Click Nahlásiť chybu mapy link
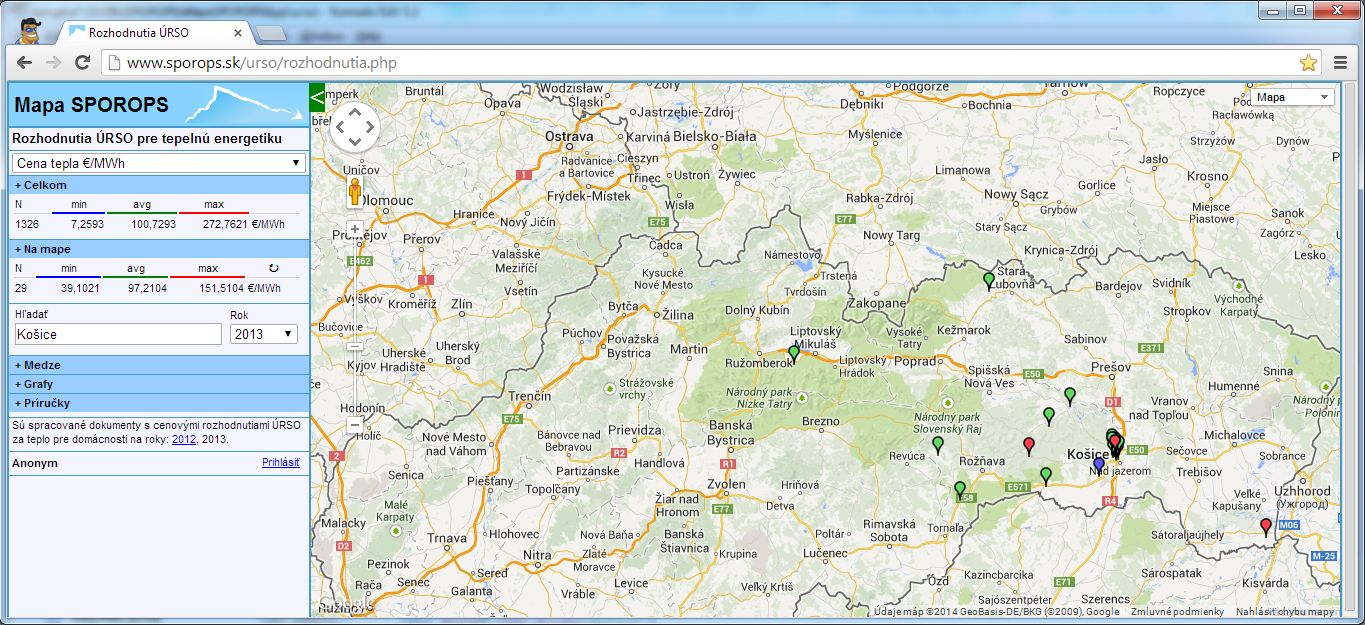 (1285, 611)
